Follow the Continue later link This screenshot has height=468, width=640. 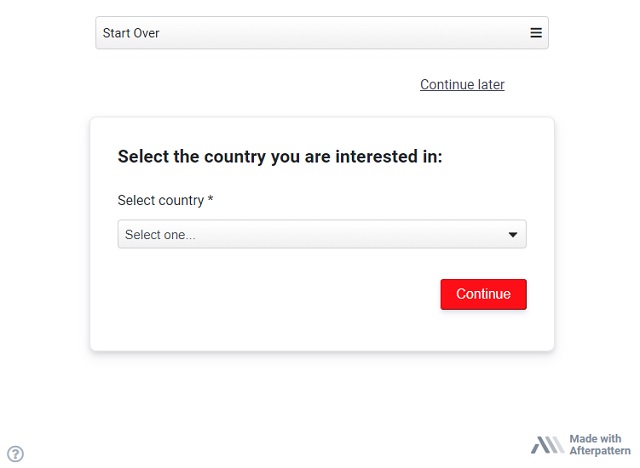(x=462, y=85)
